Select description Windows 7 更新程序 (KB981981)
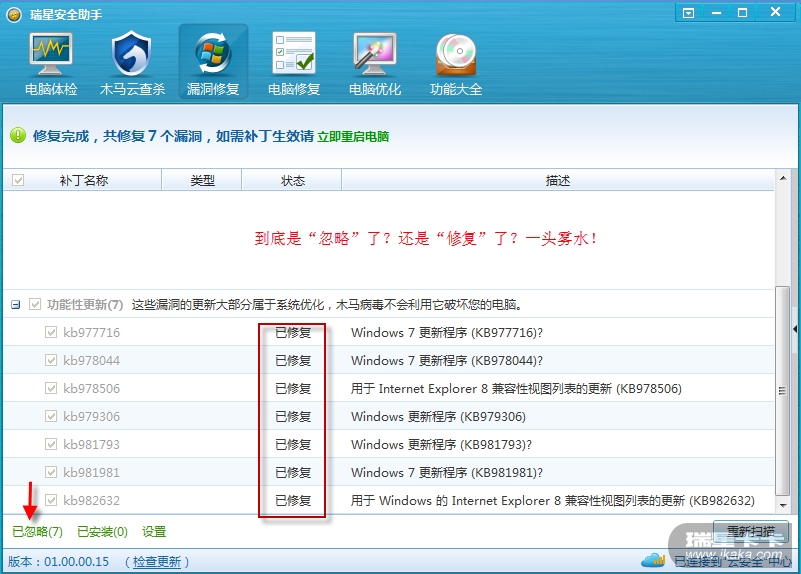The image size is (801, 574). click(447, 472)
